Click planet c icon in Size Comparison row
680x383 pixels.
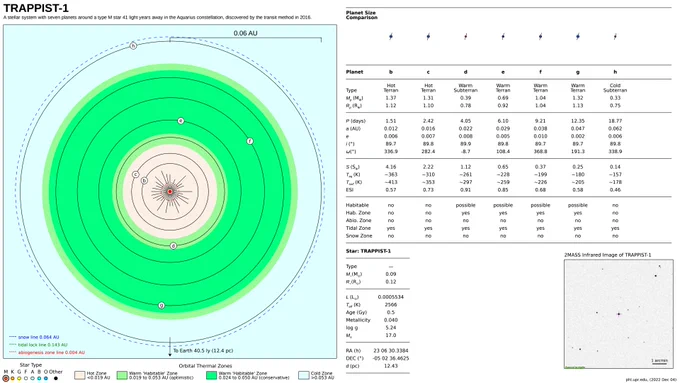[428, 37]
